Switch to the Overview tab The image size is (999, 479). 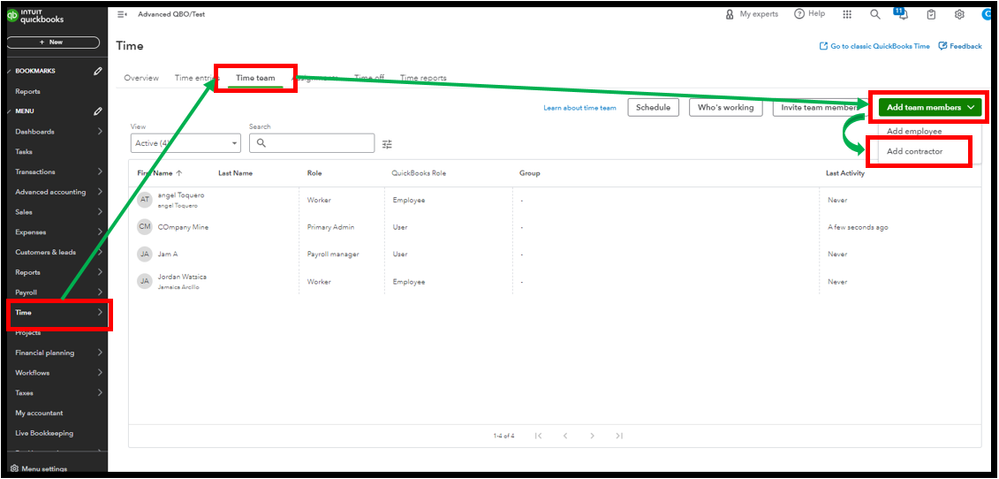141,78
